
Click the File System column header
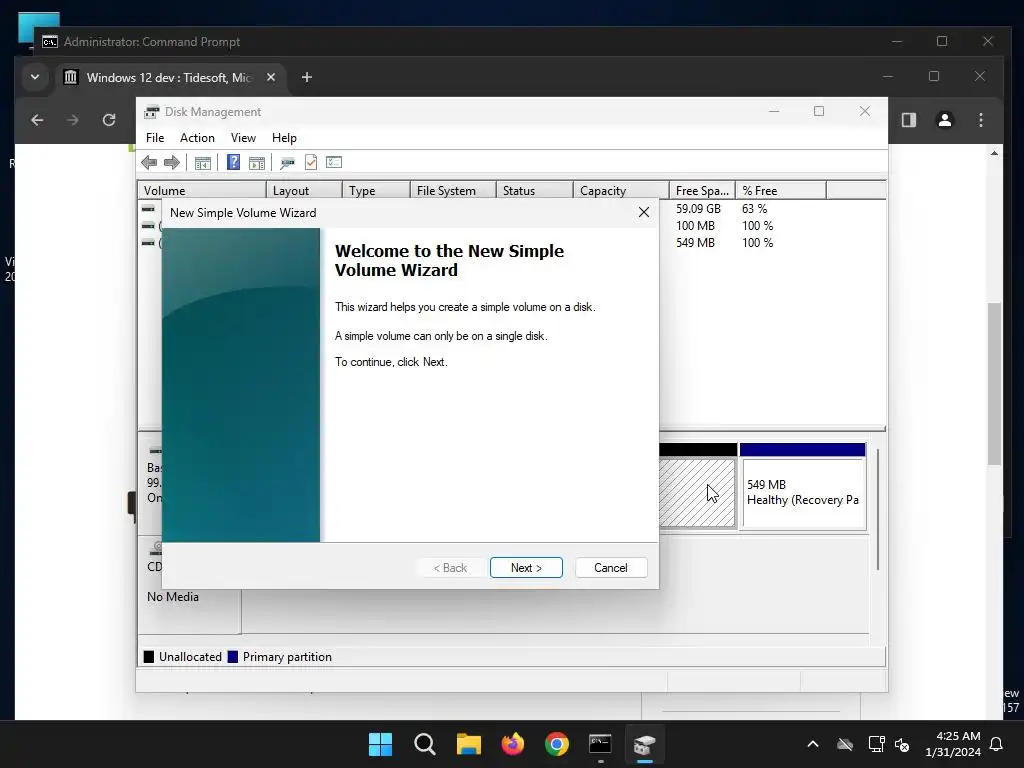453,191
